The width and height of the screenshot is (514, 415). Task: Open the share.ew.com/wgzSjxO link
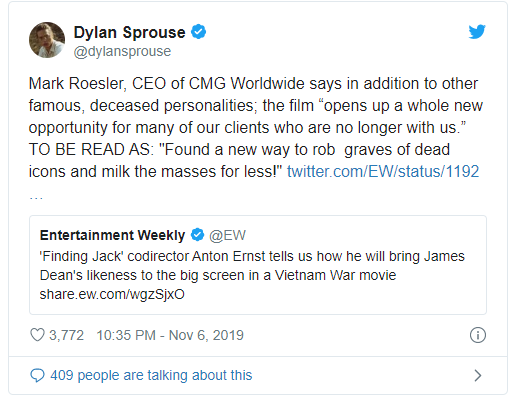click(x=112, y=294)
